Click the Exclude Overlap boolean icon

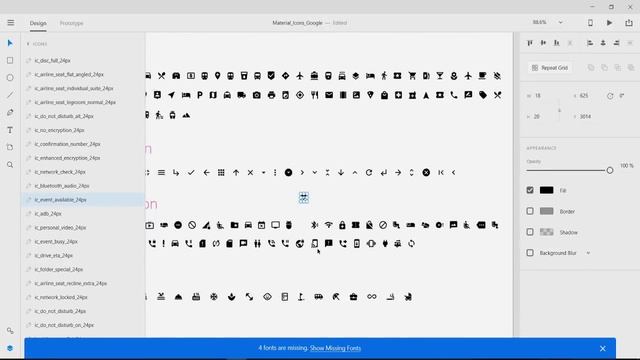631,68
